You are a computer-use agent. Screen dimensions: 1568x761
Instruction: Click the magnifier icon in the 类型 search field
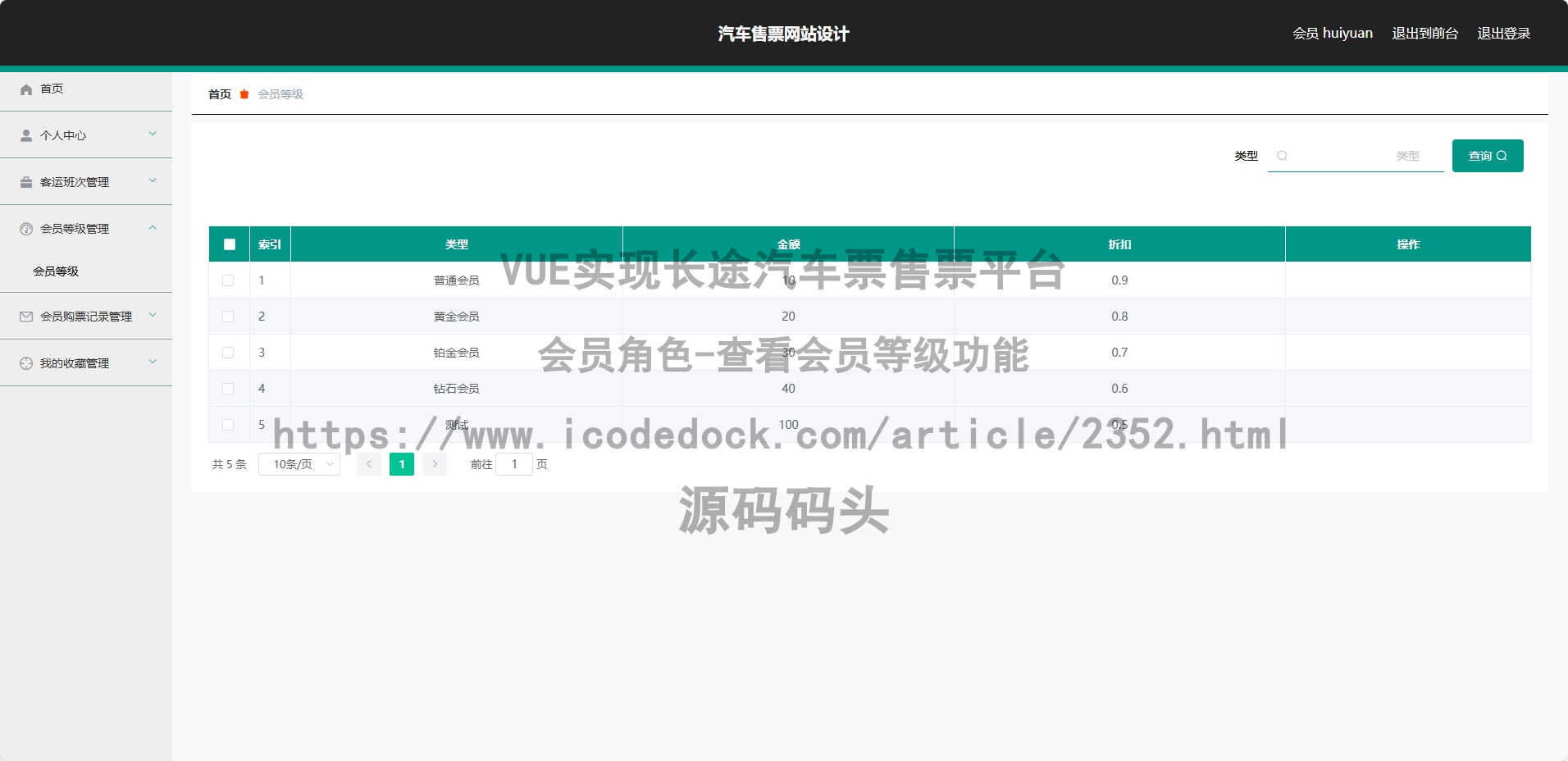[1282, 156]
